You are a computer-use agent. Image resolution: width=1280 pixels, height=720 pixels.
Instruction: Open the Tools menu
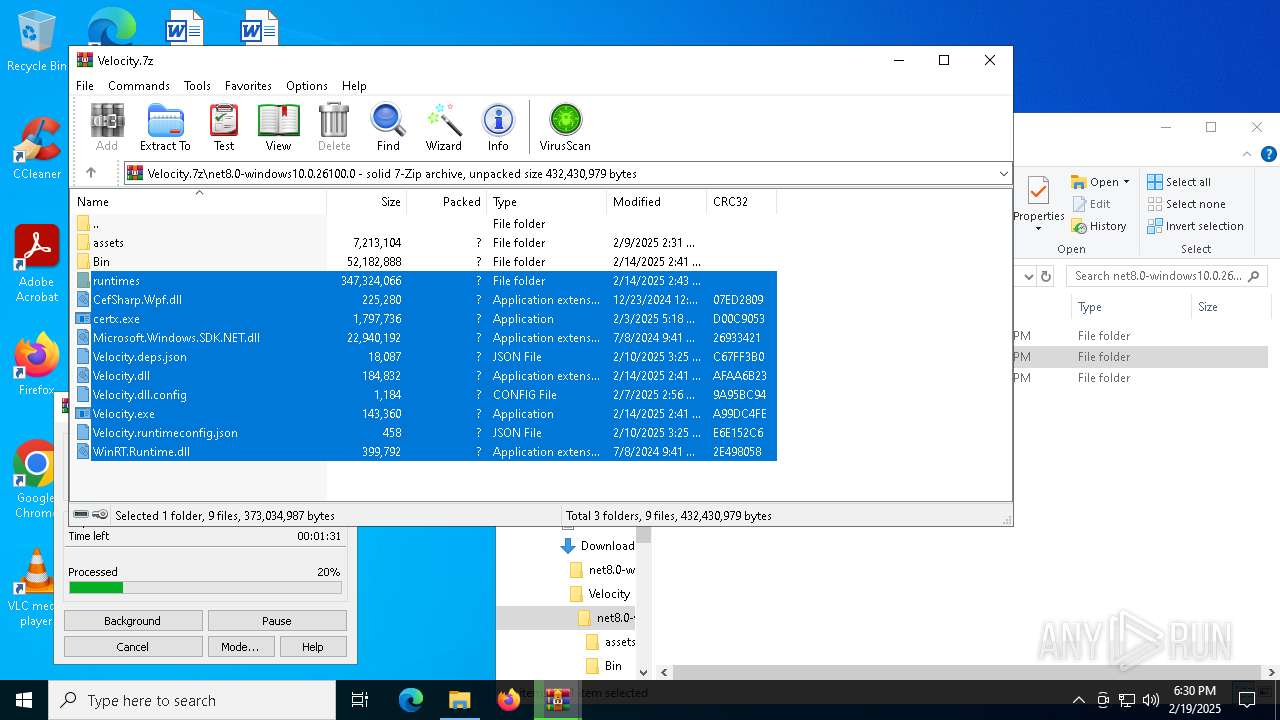pos(197,86)
